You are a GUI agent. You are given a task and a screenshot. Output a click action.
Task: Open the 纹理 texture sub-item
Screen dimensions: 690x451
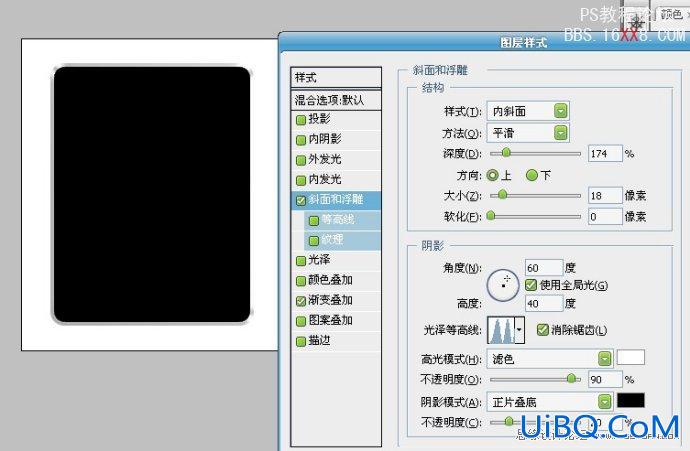342,240
